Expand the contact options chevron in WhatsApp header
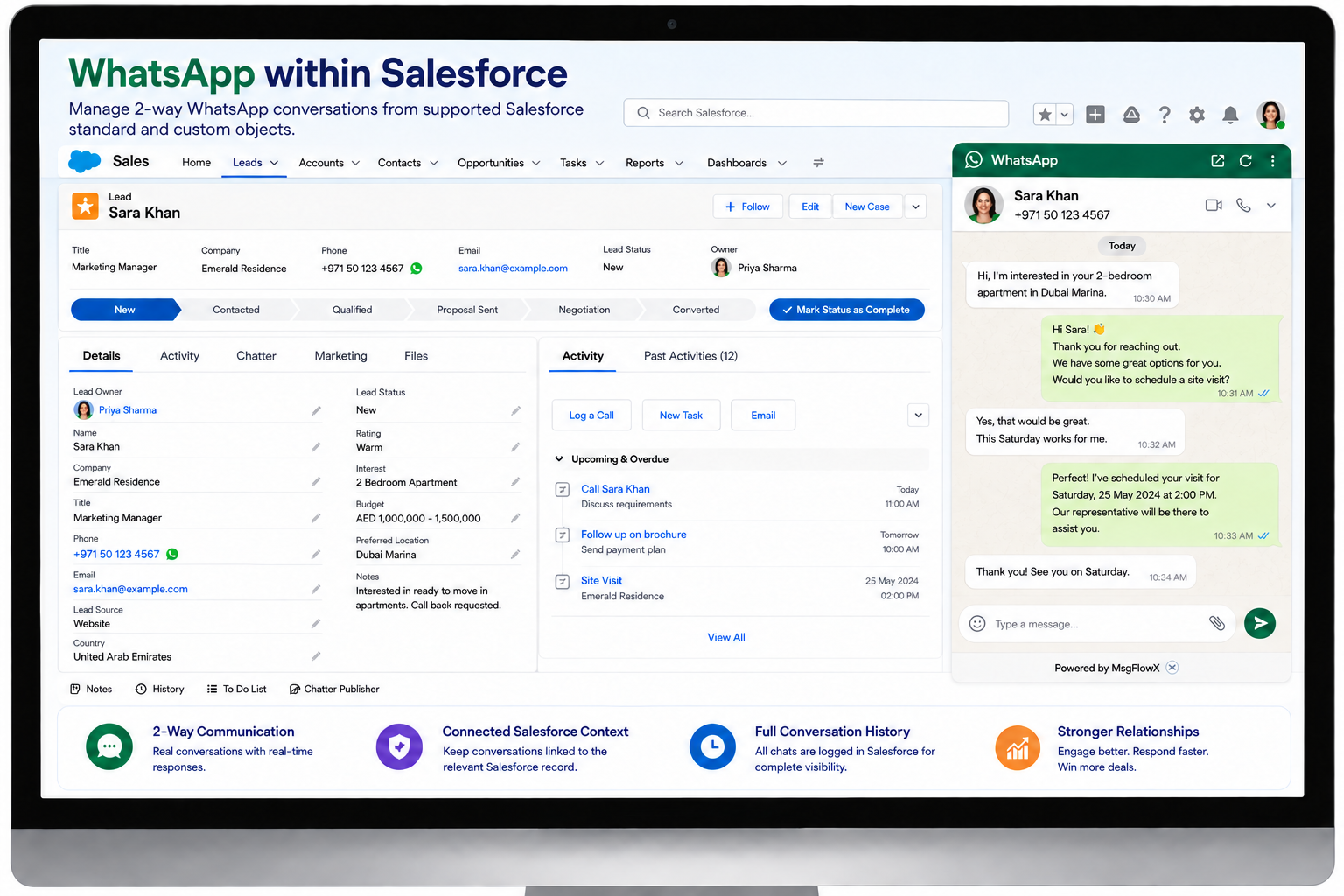 click(1271, 205)
